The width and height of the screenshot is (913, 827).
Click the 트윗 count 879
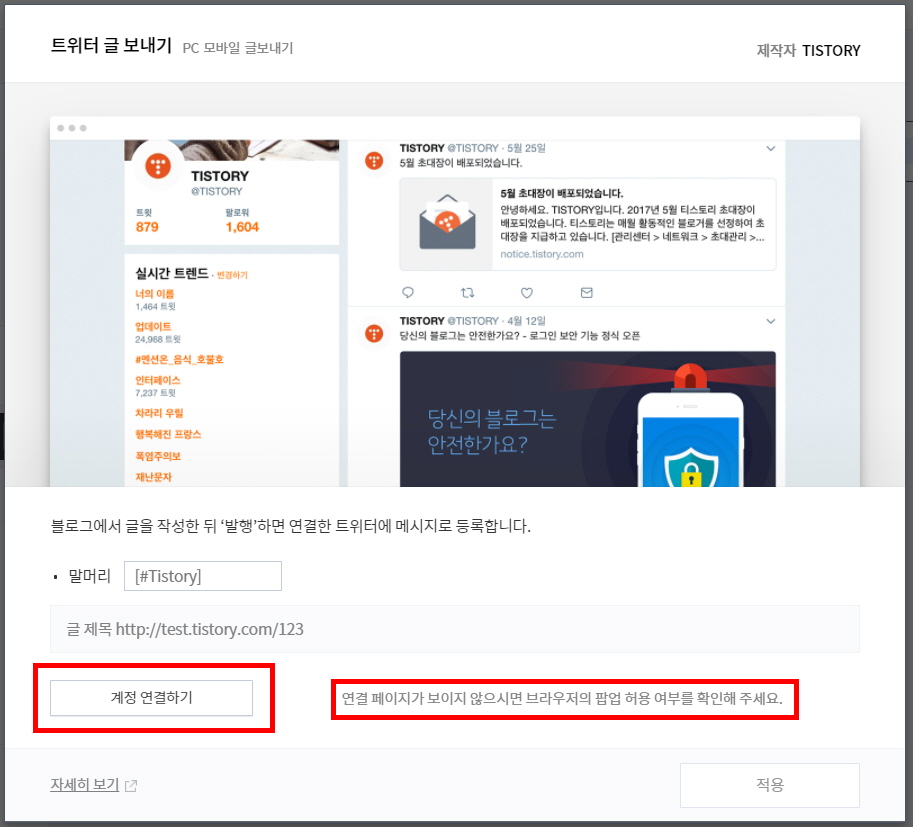pyautogui.click(x=147, y=227)
